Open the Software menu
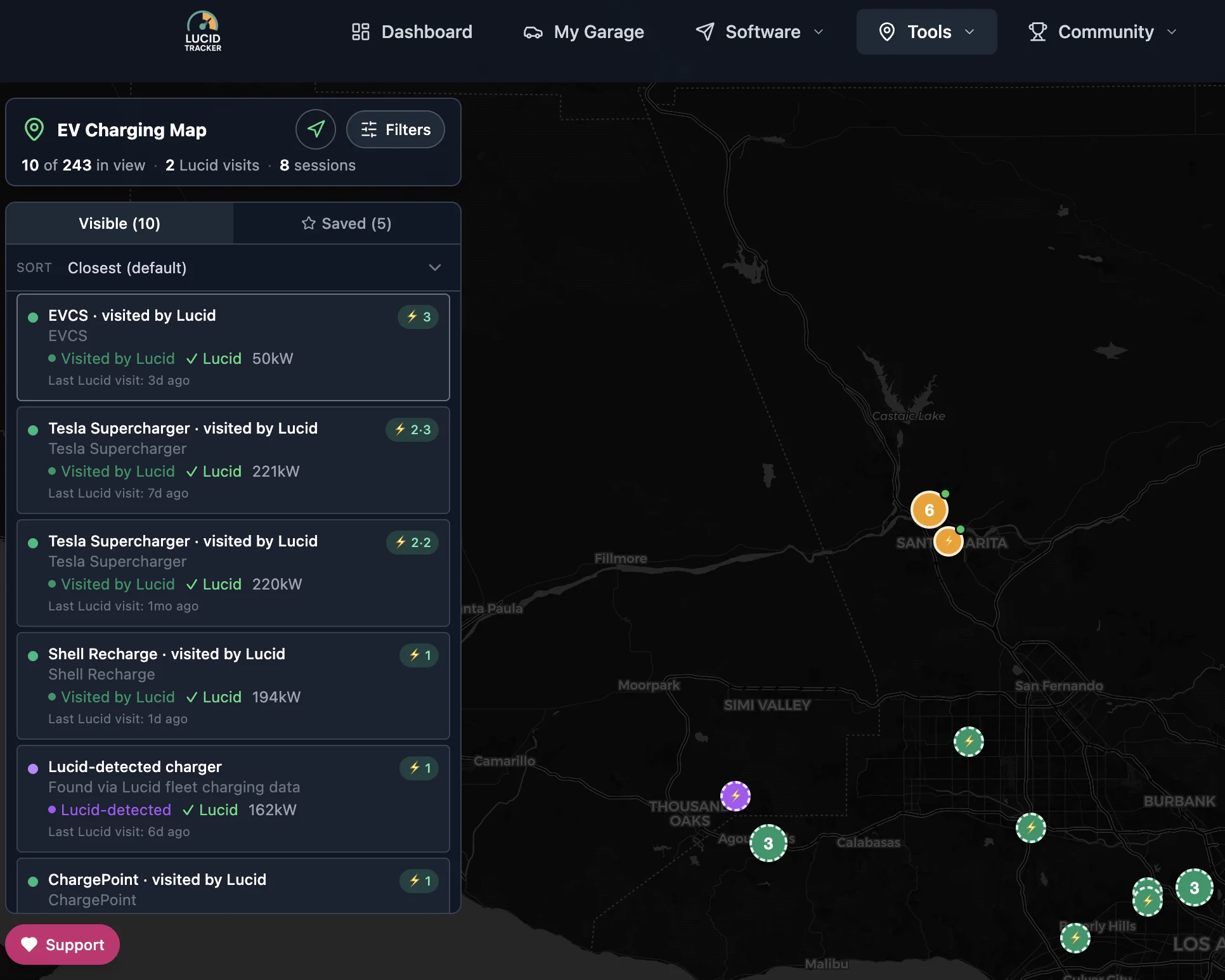1225x980 pixels. 760,32
